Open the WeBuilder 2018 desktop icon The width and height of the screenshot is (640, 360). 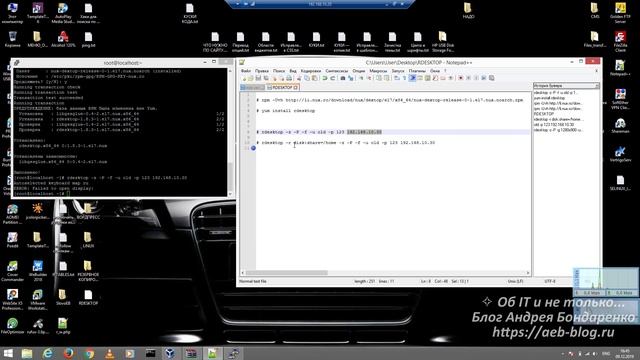[38, 271]
